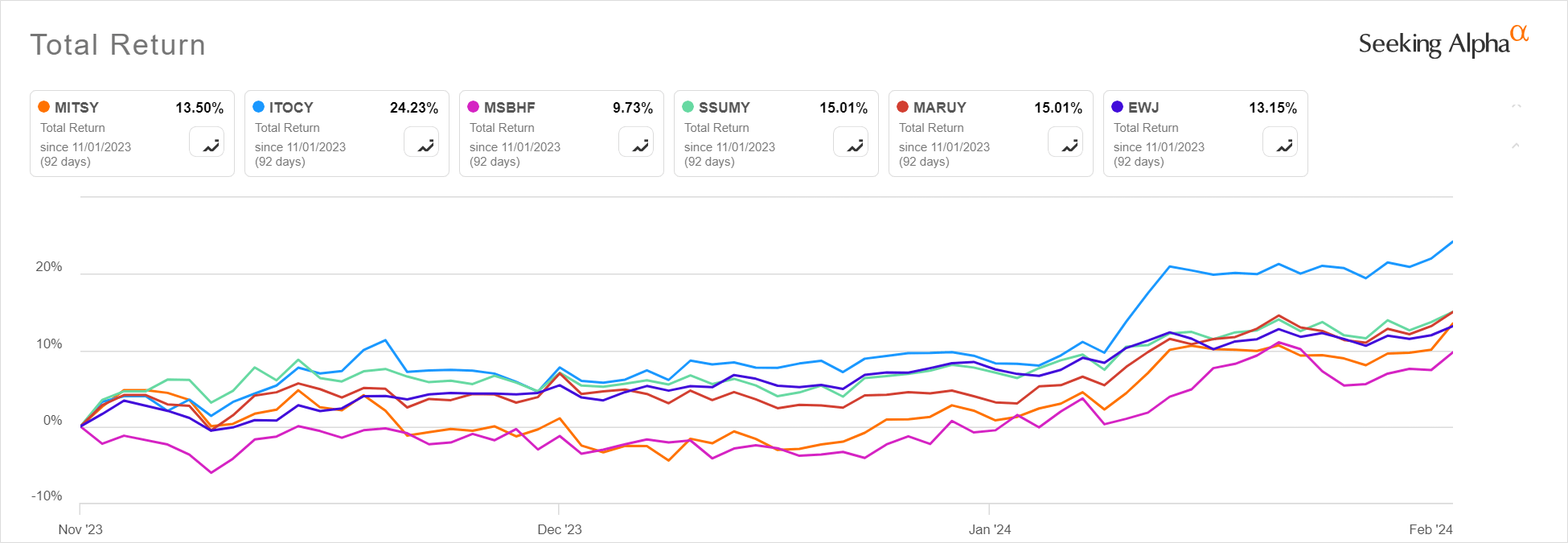Toggle ITOCY's blue legend dot
Image resolution: width=1568 pixels, height=543 pixels.
(259, 107)
